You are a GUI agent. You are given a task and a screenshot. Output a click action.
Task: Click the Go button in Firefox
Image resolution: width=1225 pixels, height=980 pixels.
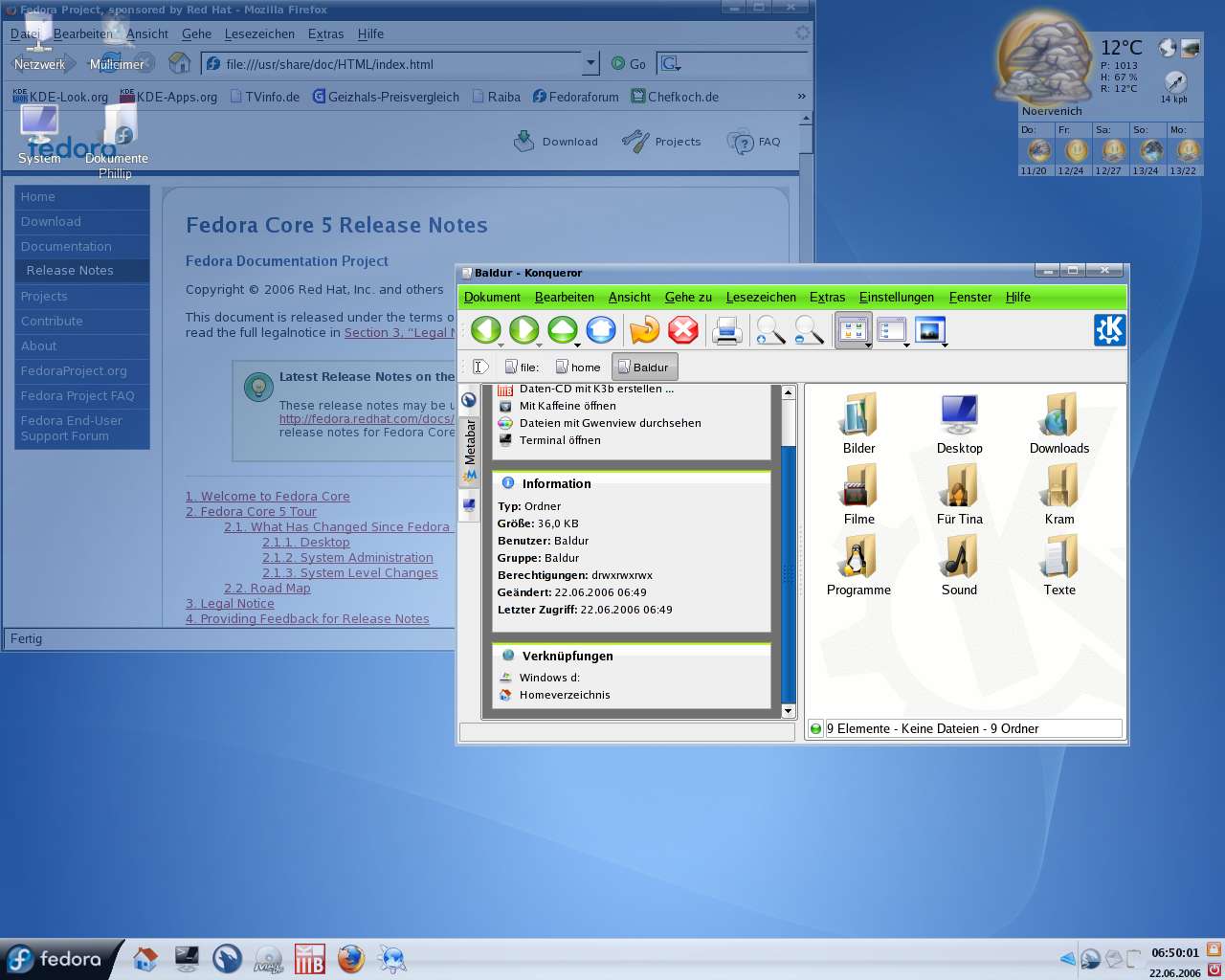[629, 63]
